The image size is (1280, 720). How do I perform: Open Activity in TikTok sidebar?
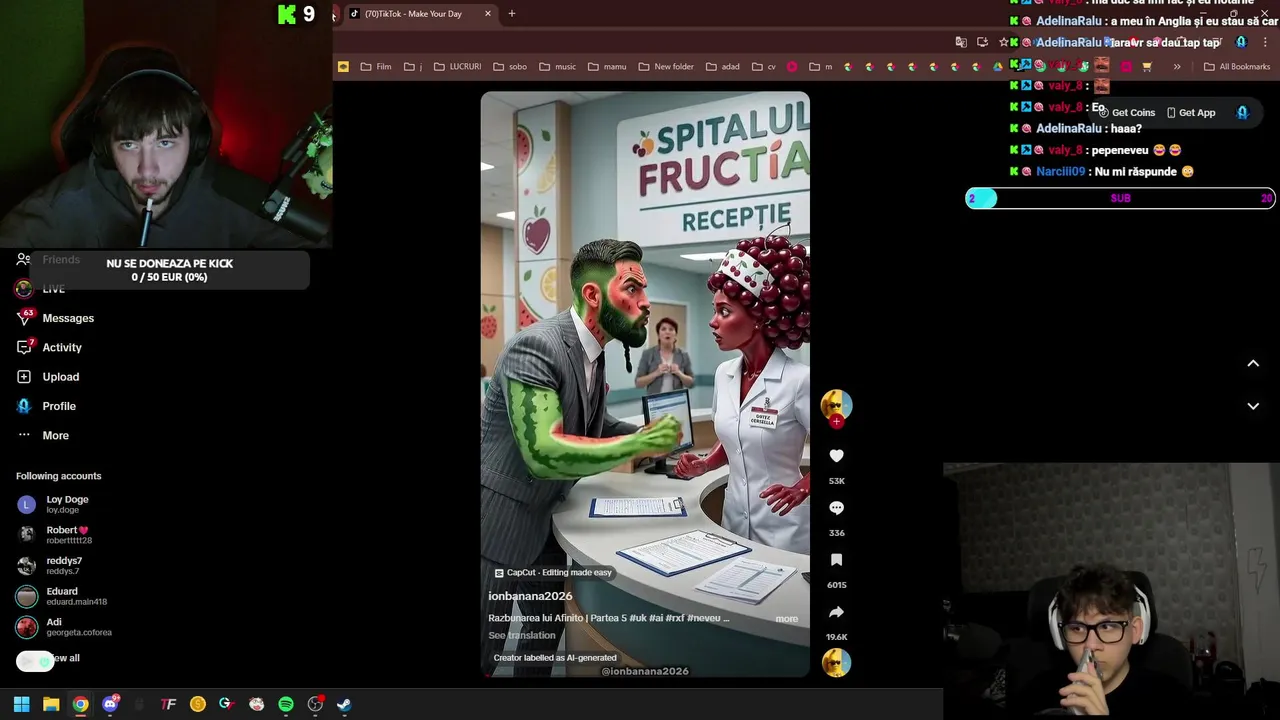[x=62, y=347]
